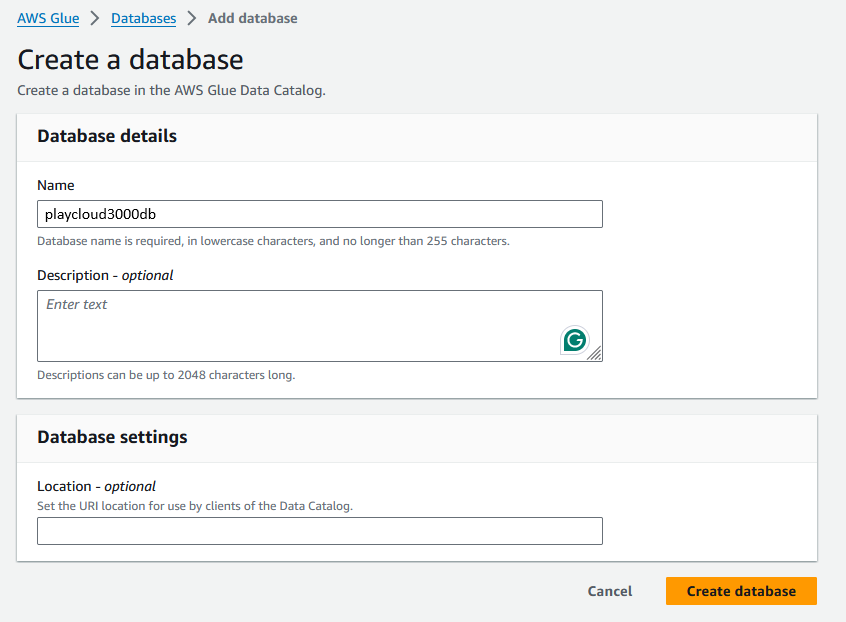Click the Cancel button
846x622 pixels.
[610, 591]
